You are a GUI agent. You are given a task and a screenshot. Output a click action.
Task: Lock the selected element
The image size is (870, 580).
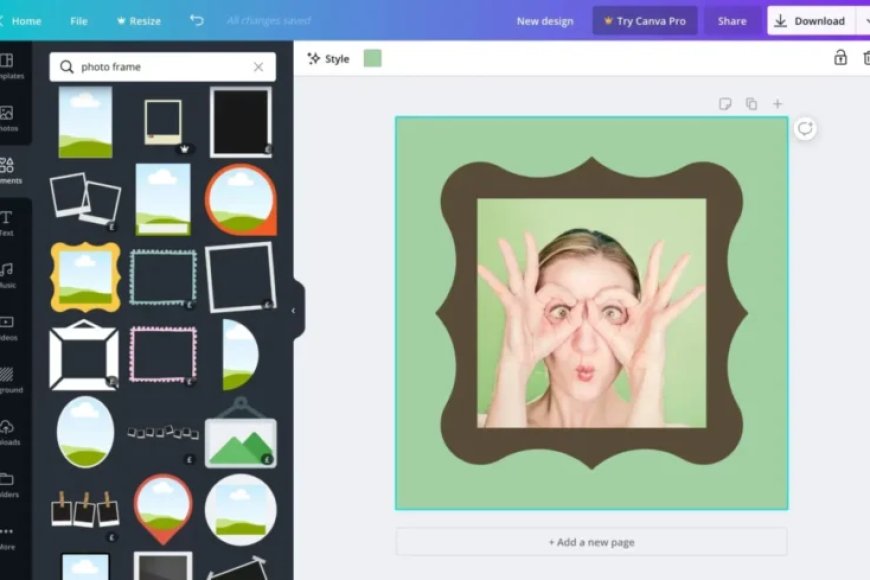pyautogui.click(x=839, y=58)
